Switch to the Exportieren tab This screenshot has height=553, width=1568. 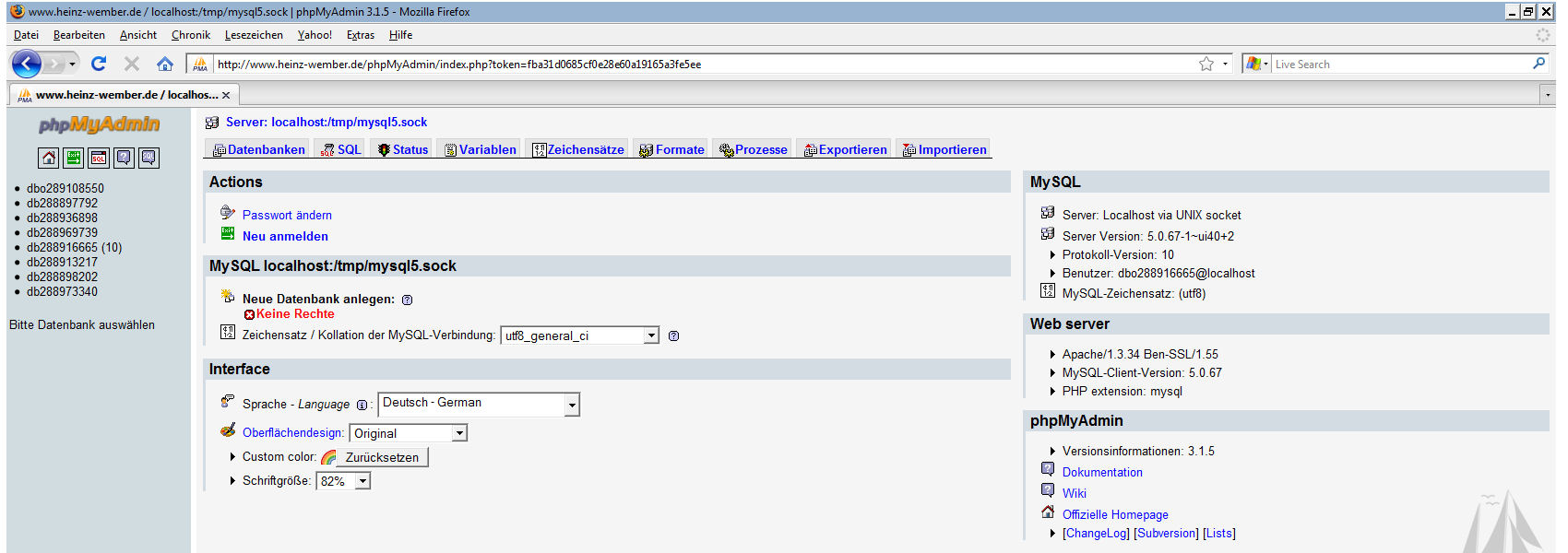point(845,149)
